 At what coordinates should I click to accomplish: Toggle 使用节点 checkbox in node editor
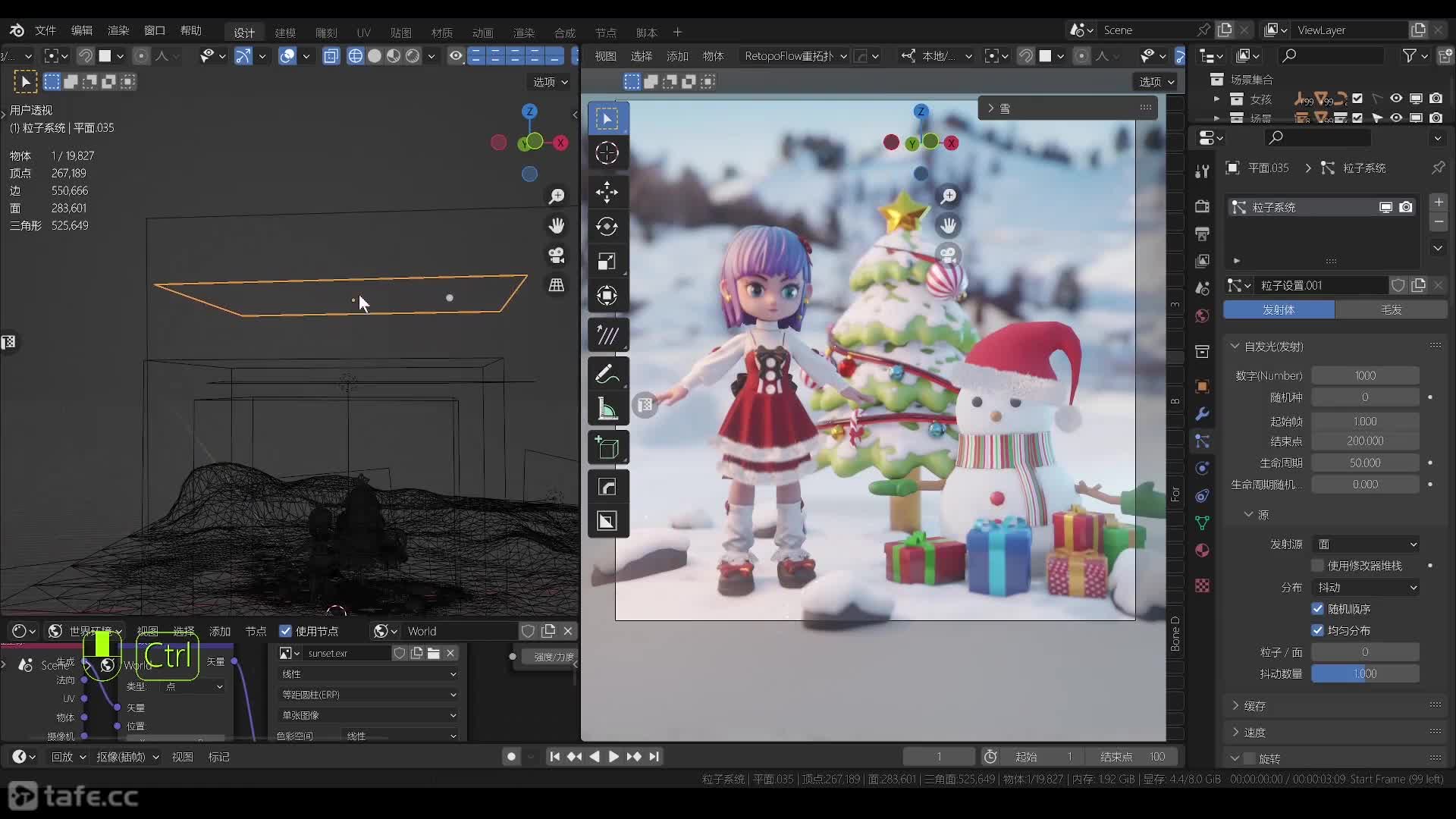pos(286,631)
